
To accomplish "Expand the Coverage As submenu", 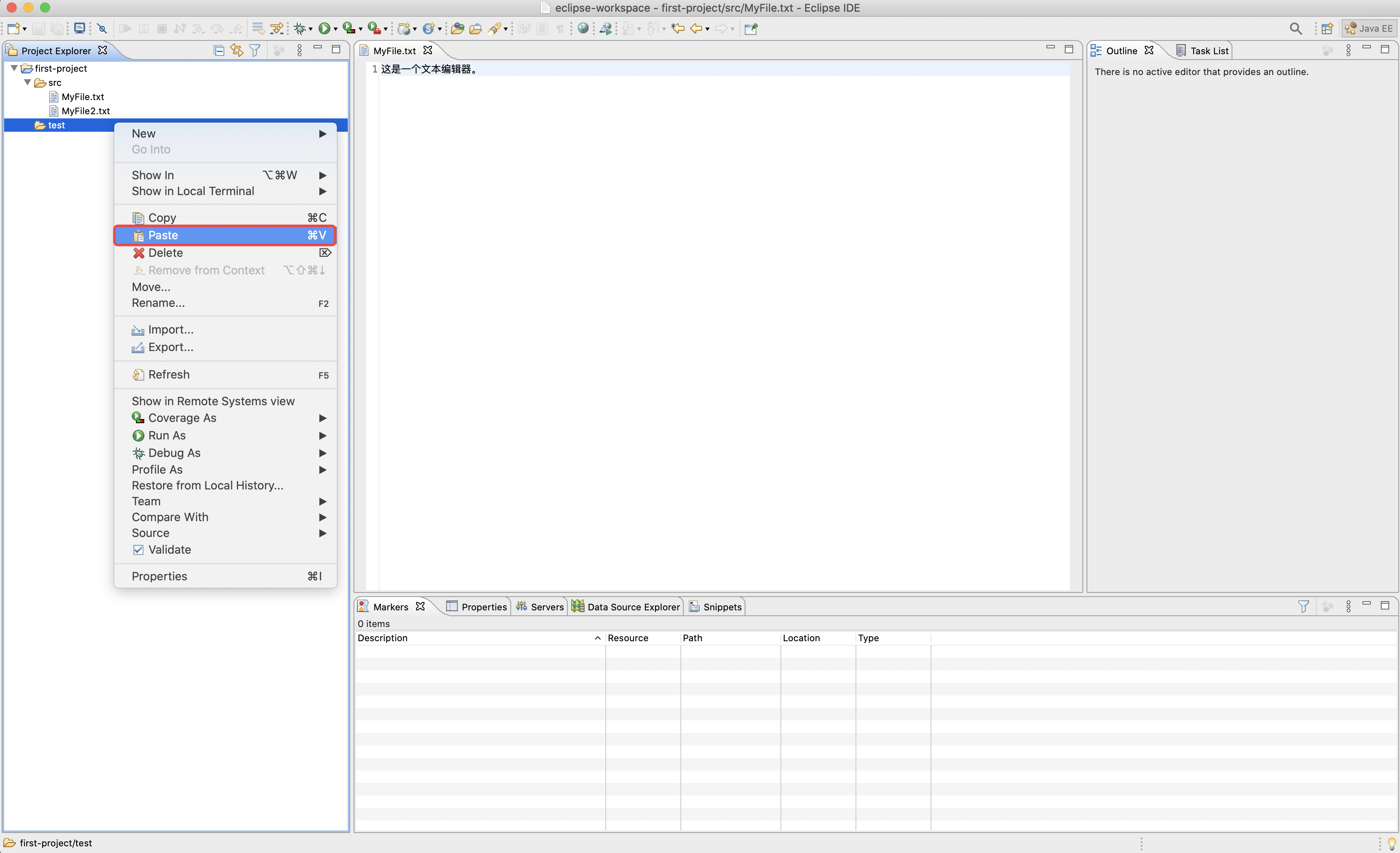I will (x=226, y=418).
